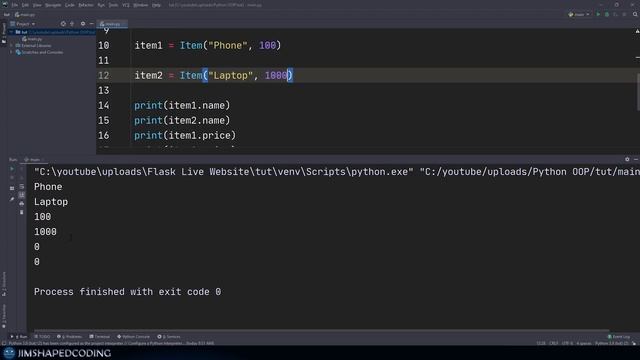Open the Window menu
The image size is (640, 360).
[141, 5]
